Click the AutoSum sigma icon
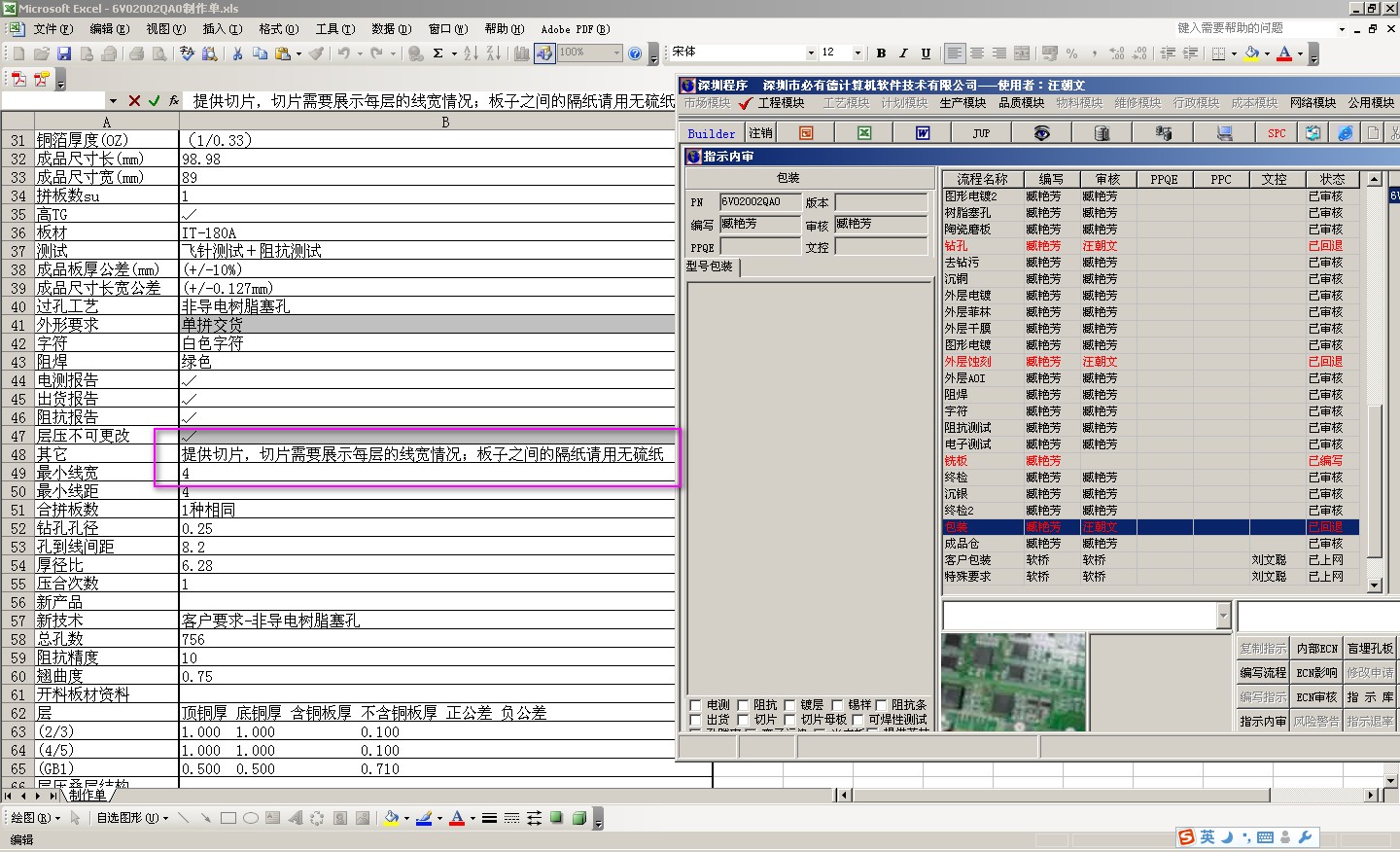Viewport: 1400px width, 852px height. pos(437,53)
